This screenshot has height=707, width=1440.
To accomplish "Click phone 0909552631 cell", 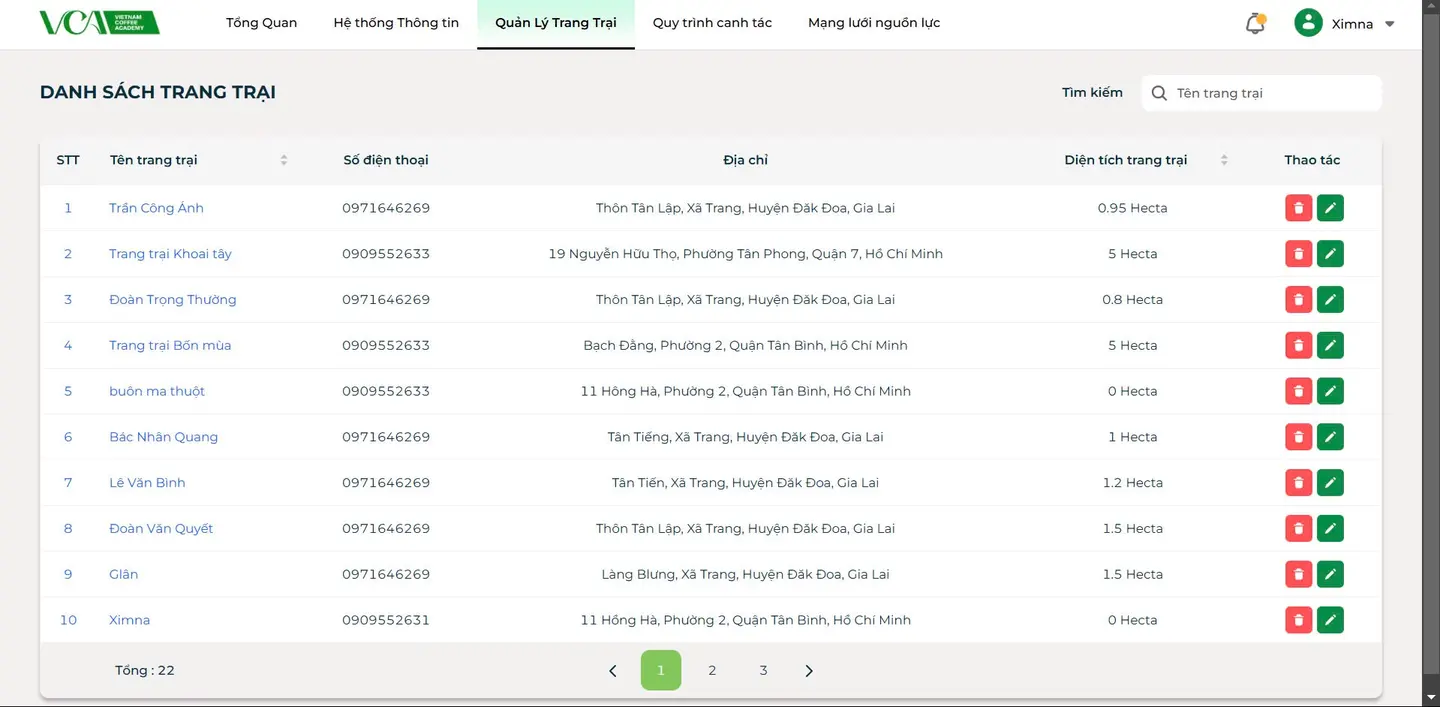I will coord(386,620).
